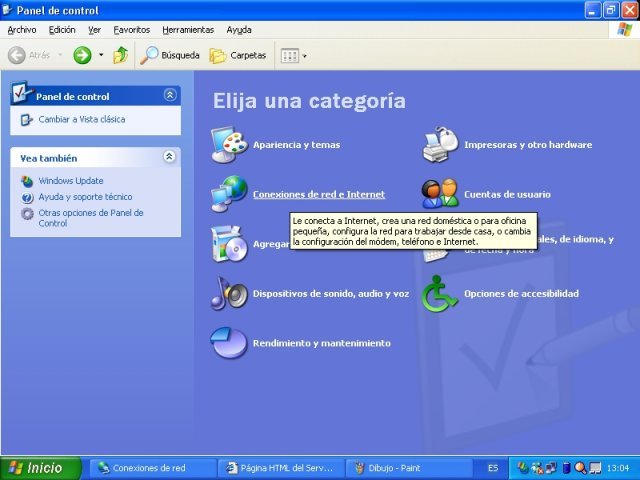Open the Views dropdown arrow
640x480 pixels.
tap(304, 56)
